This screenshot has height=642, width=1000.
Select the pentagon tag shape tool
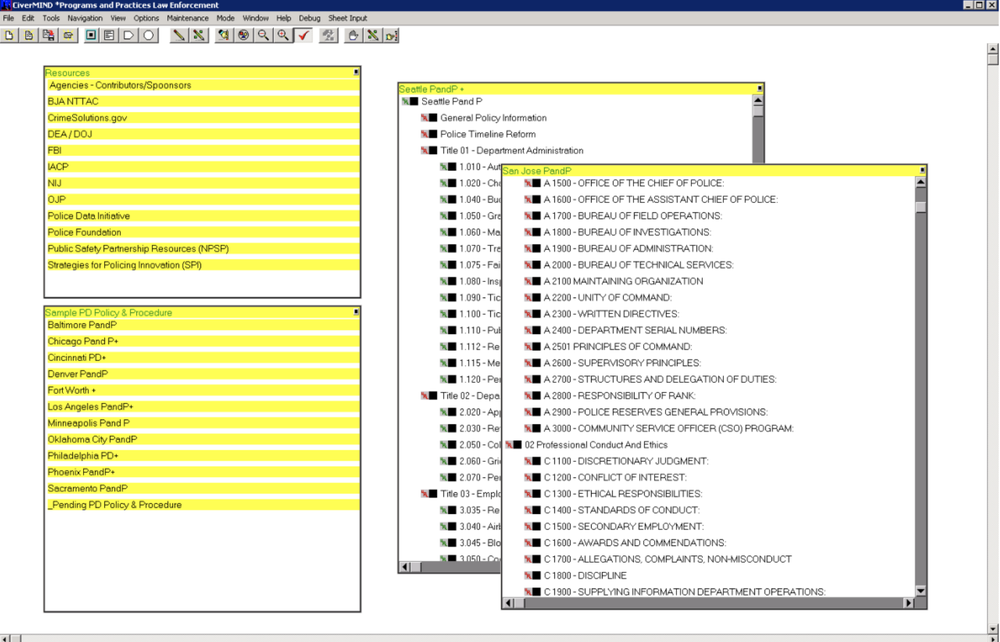(x=129, y=36)
